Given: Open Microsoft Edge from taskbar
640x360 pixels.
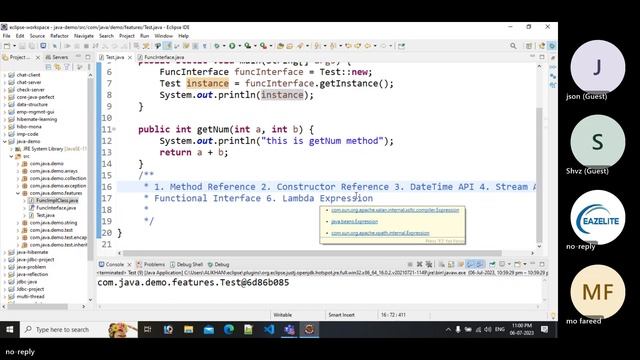Looking at the screenshot, I should point(229,329).
